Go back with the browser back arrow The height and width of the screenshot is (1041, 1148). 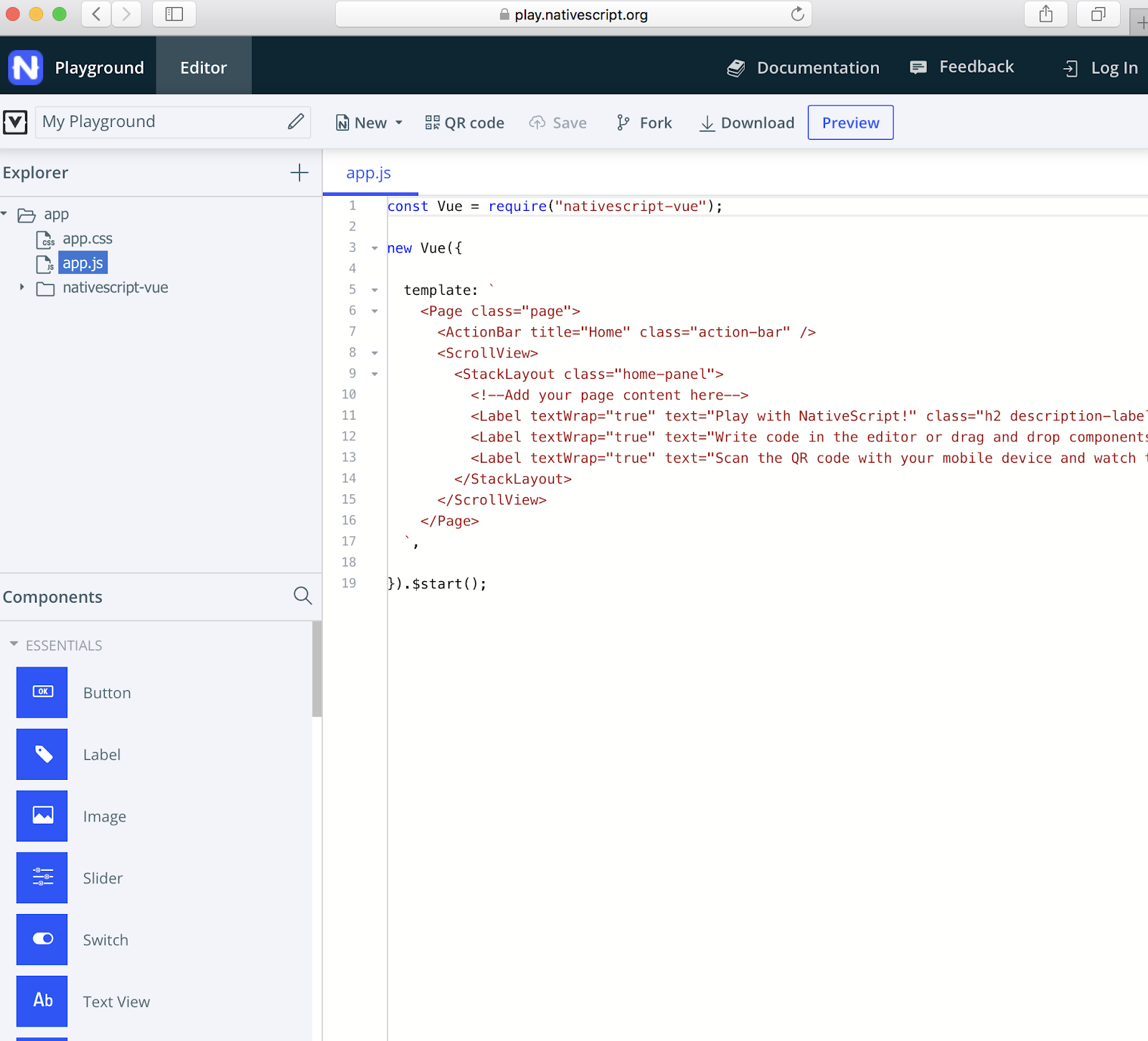96,14
